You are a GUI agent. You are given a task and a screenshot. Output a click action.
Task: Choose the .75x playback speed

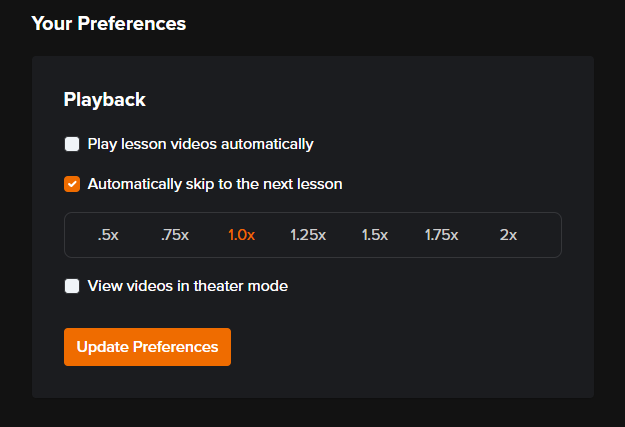(175, 235)
